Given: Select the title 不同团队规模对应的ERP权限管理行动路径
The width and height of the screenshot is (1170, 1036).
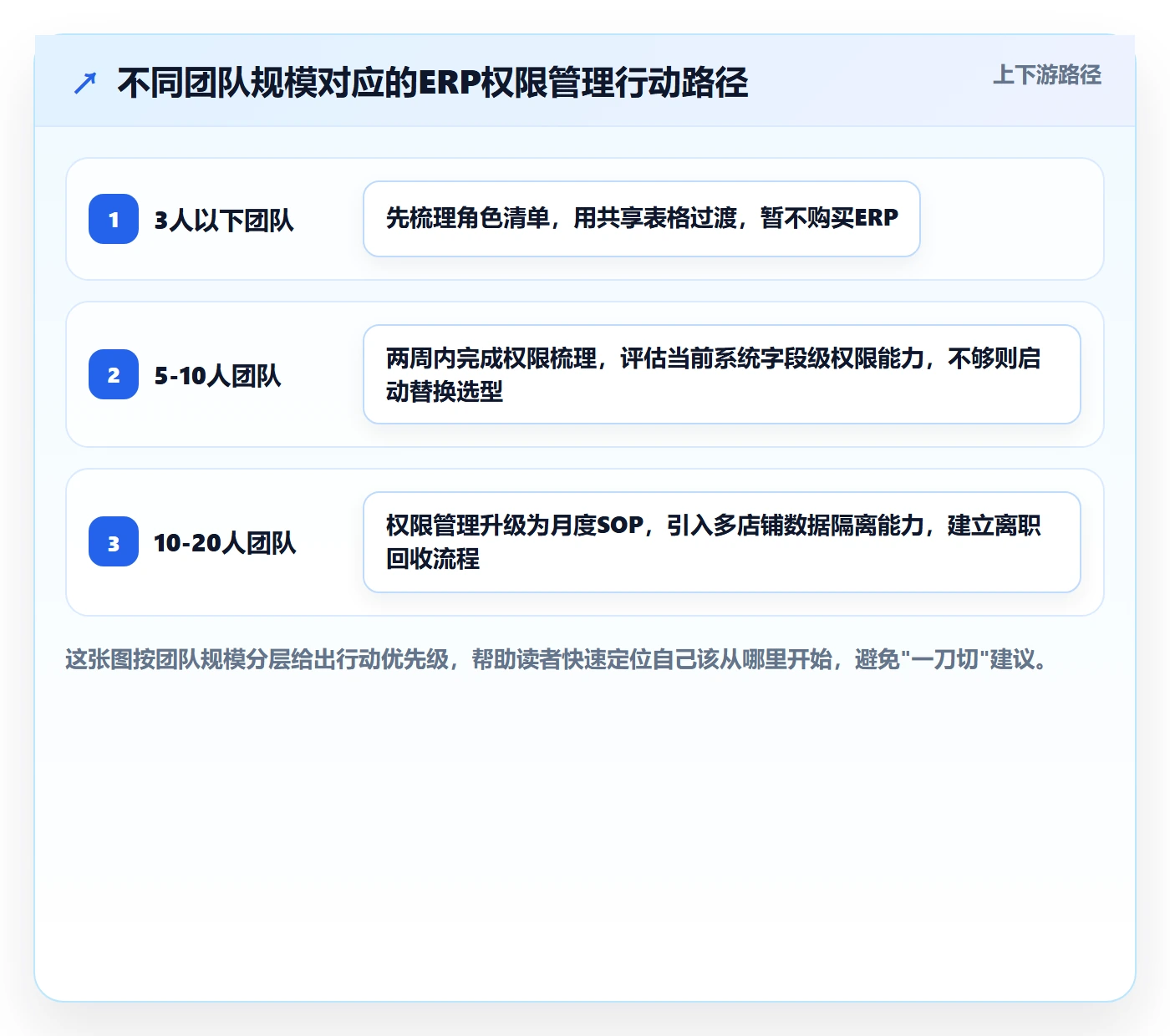Looking at the screenshot, I should (x=432, y=83).
